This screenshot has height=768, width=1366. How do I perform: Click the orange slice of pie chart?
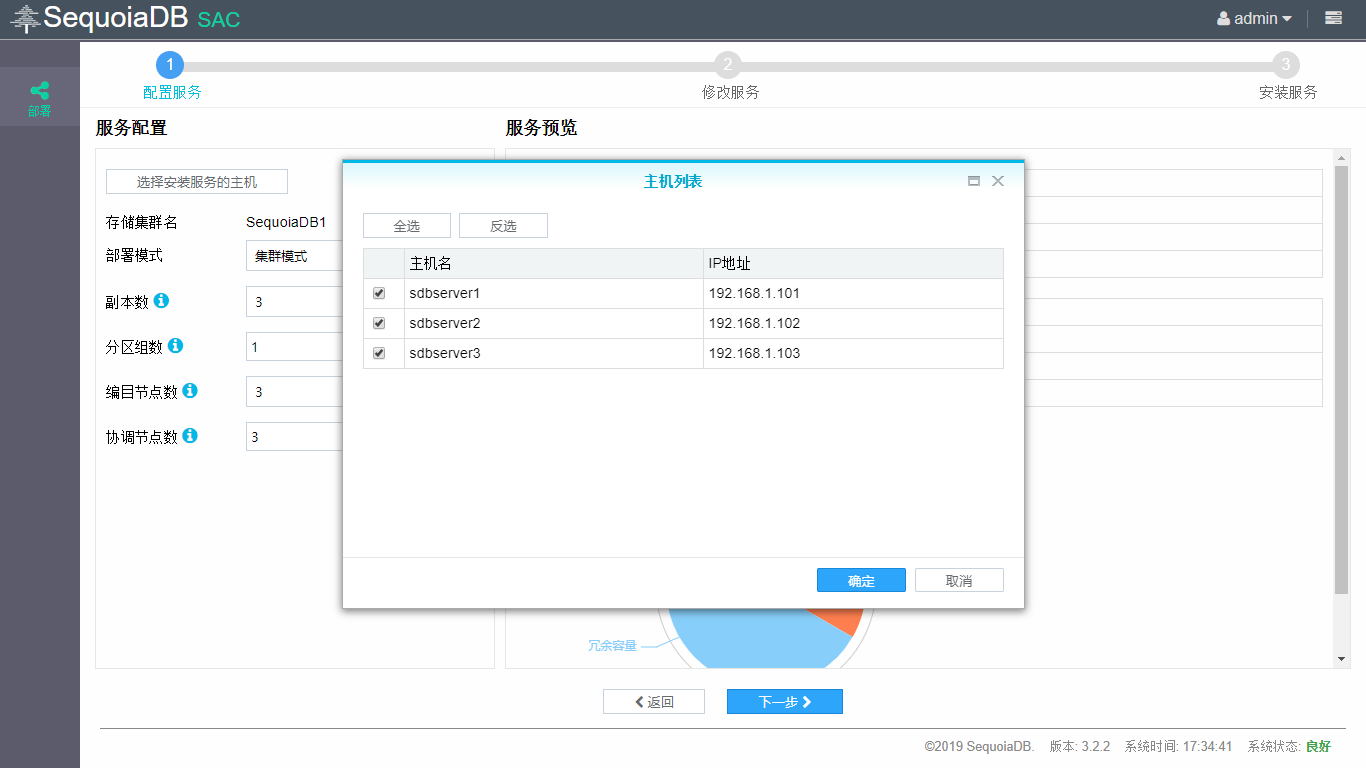point(843,621)
